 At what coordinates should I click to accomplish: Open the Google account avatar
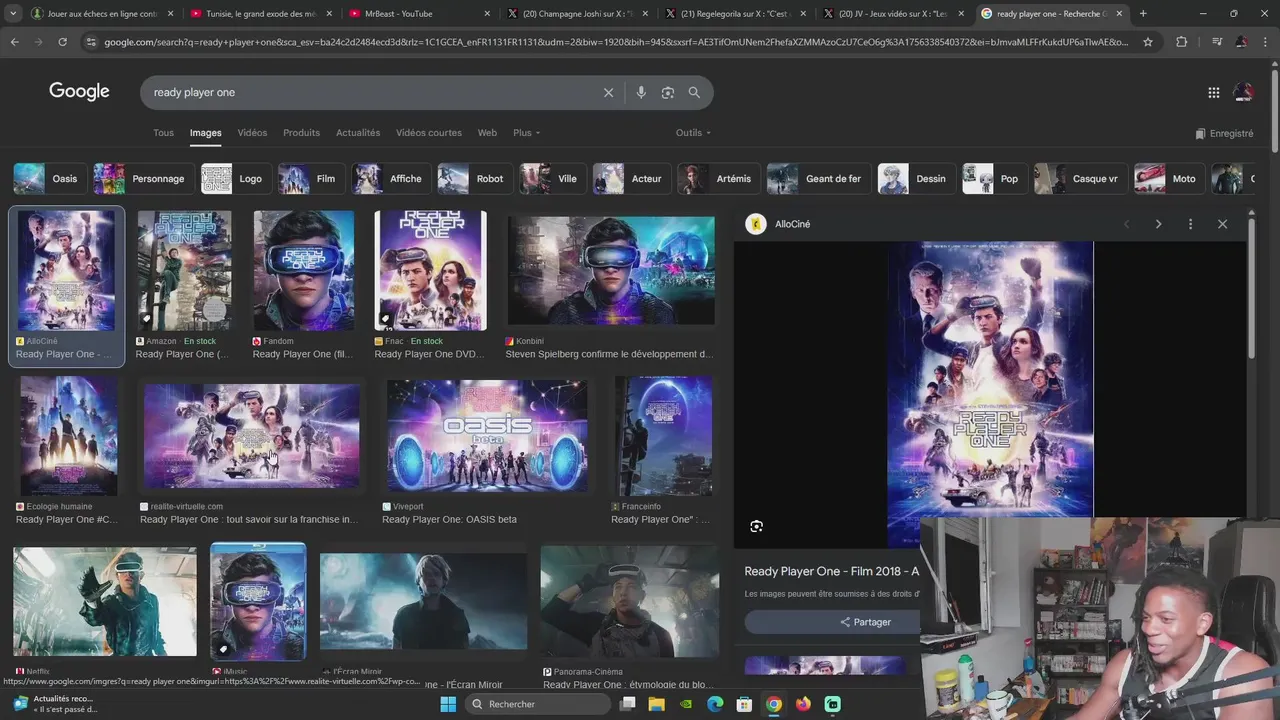pos(1244,92)
